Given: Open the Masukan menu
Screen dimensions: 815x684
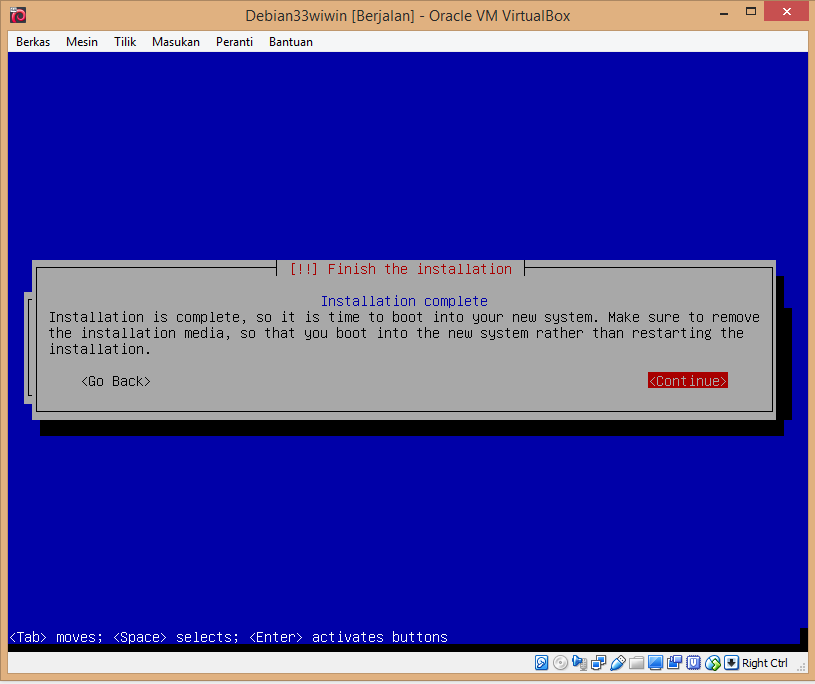Looking at the screenshot, I should tap(176, 42).
